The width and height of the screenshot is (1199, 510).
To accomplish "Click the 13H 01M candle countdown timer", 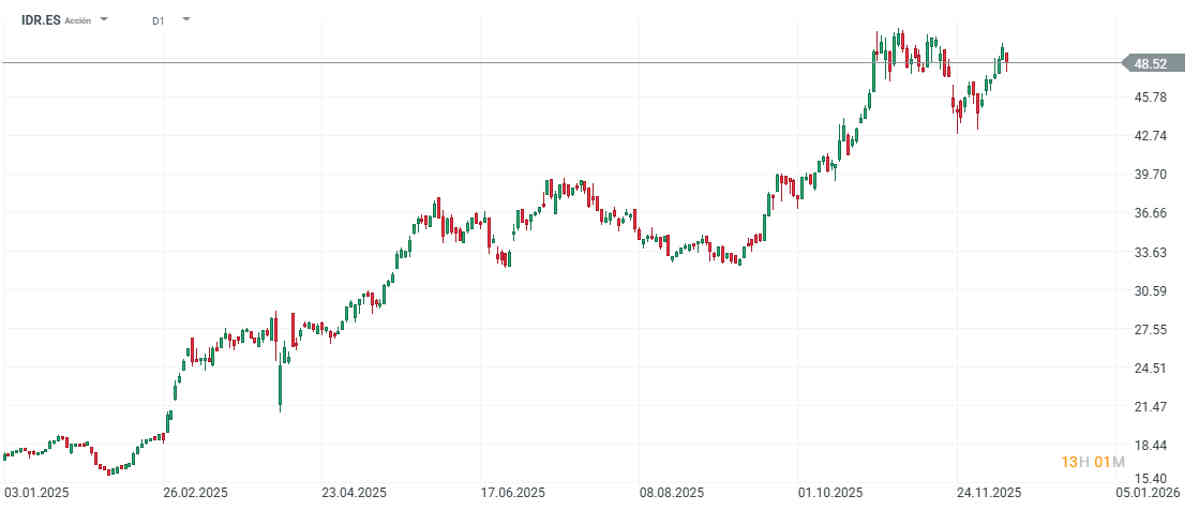I will point(1093,461).
